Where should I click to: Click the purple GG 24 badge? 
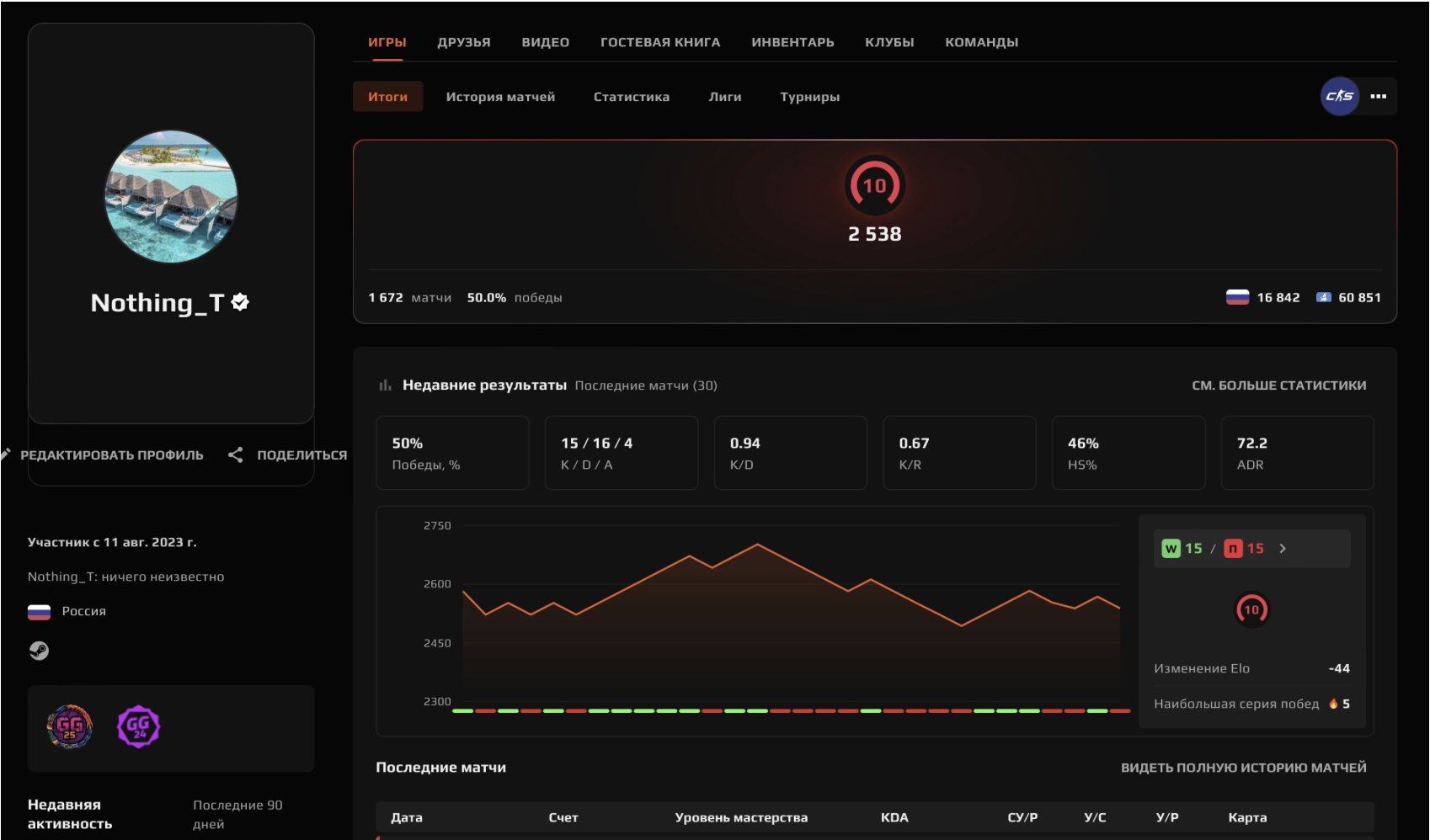pyautogui.click(x=138, y=726)
